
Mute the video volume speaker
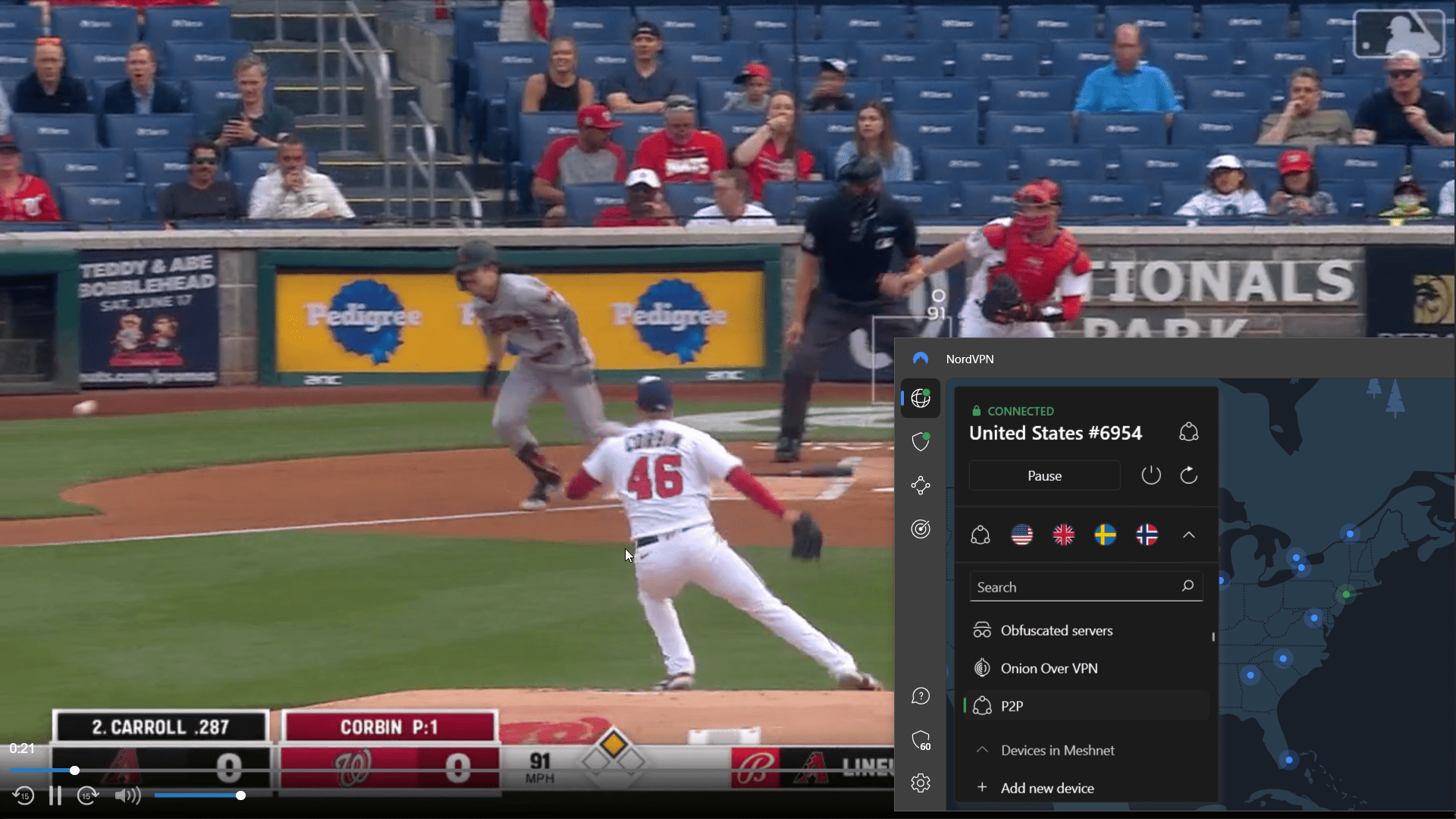point(127,795)
